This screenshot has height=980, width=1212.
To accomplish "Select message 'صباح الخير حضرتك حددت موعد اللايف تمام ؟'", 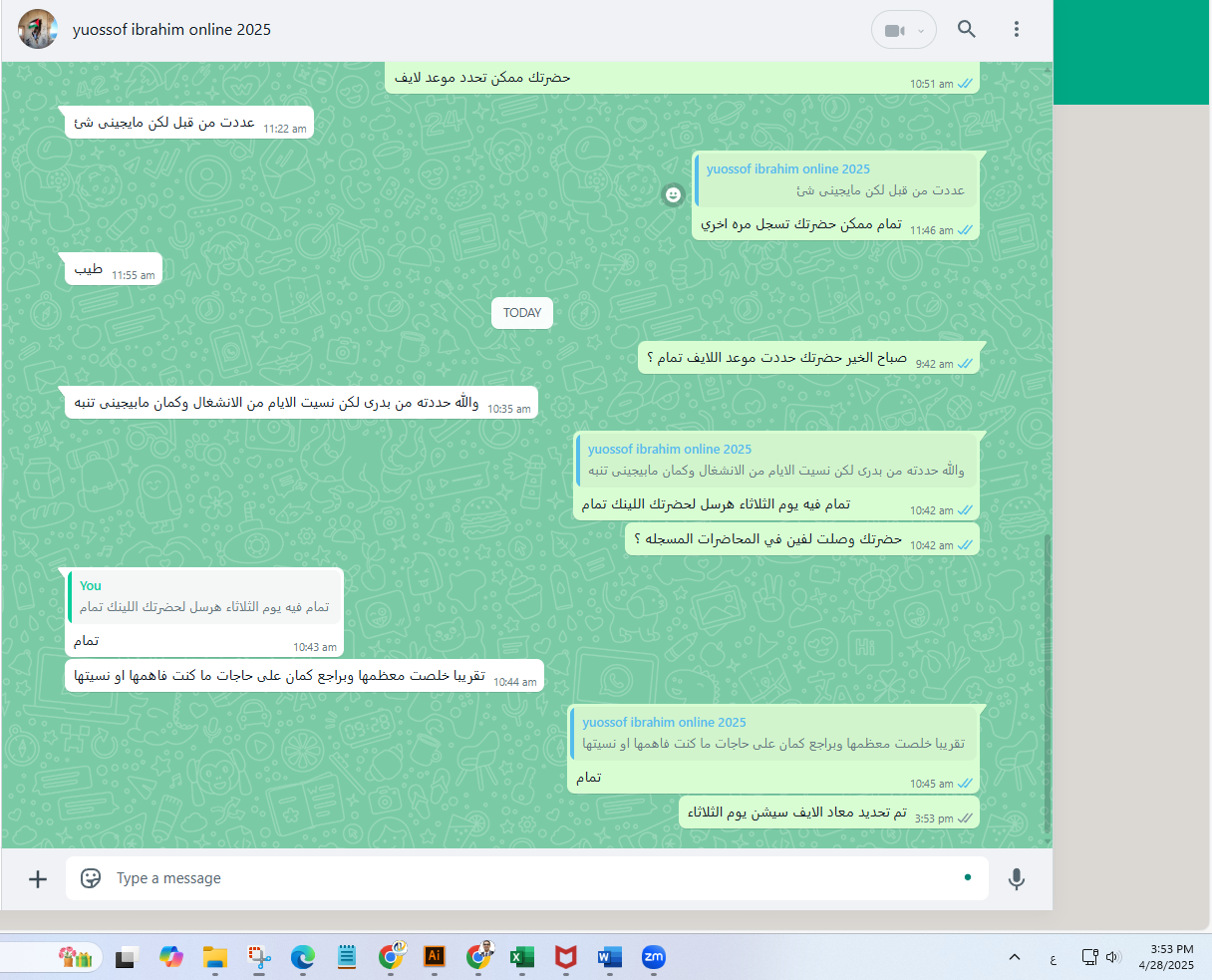I will point(808,358).
